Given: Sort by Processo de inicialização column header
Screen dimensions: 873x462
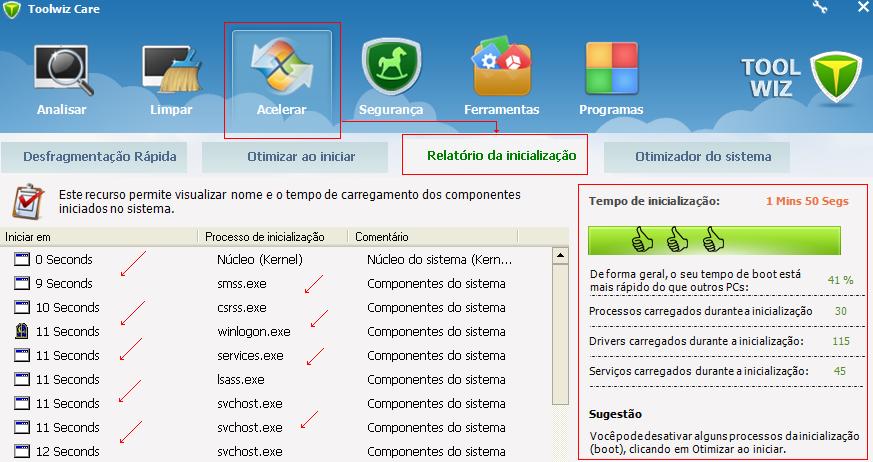Looking at the screenshot, I should pos(273,237).
